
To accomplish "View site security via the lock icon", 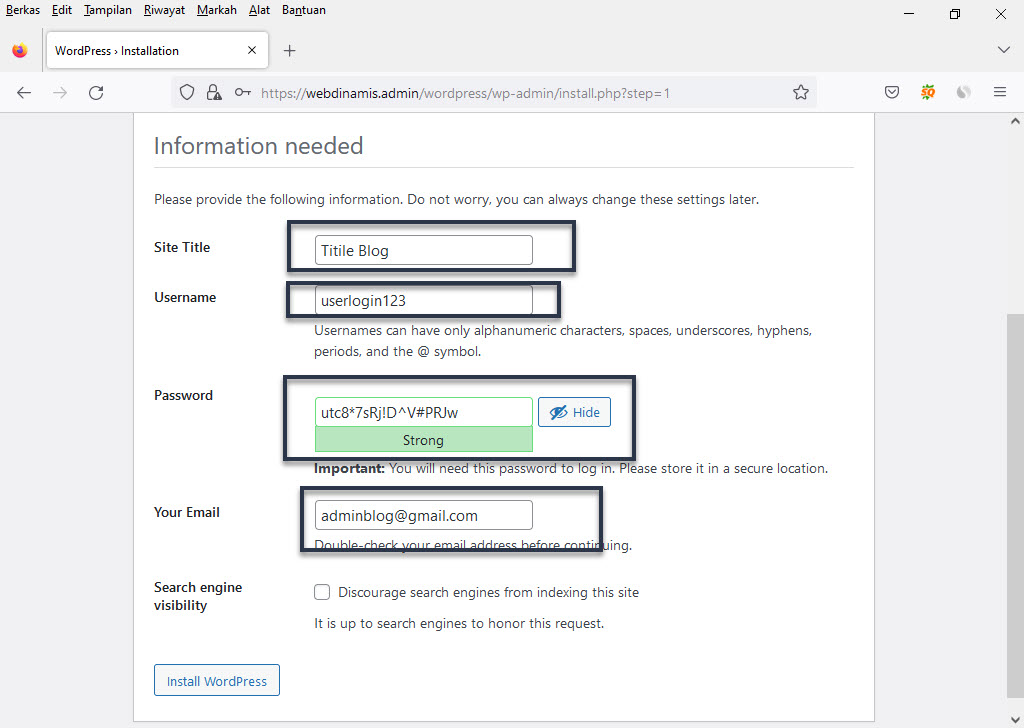I will (214, 91).
